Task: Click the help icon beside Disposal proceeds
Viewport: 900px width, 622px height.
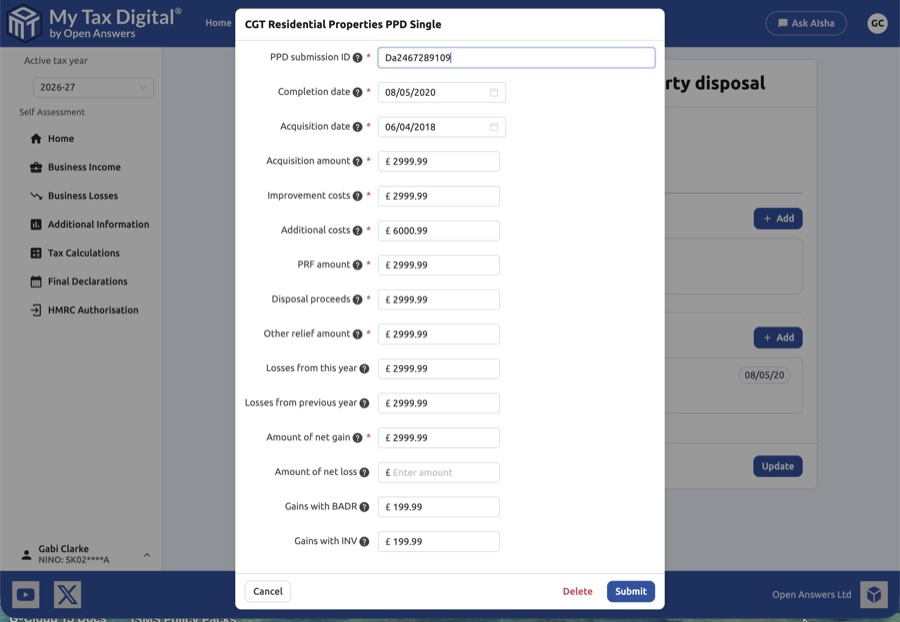Action: [357, 299]
